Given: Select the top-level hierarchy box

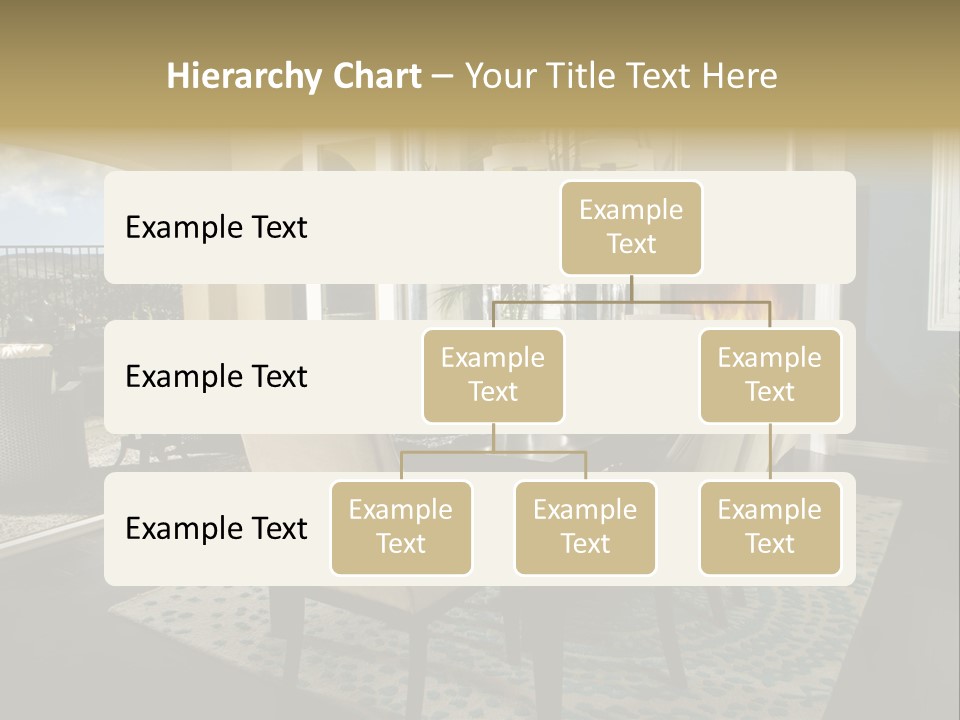Looking at the screenshot, I should tap(631, 227).
